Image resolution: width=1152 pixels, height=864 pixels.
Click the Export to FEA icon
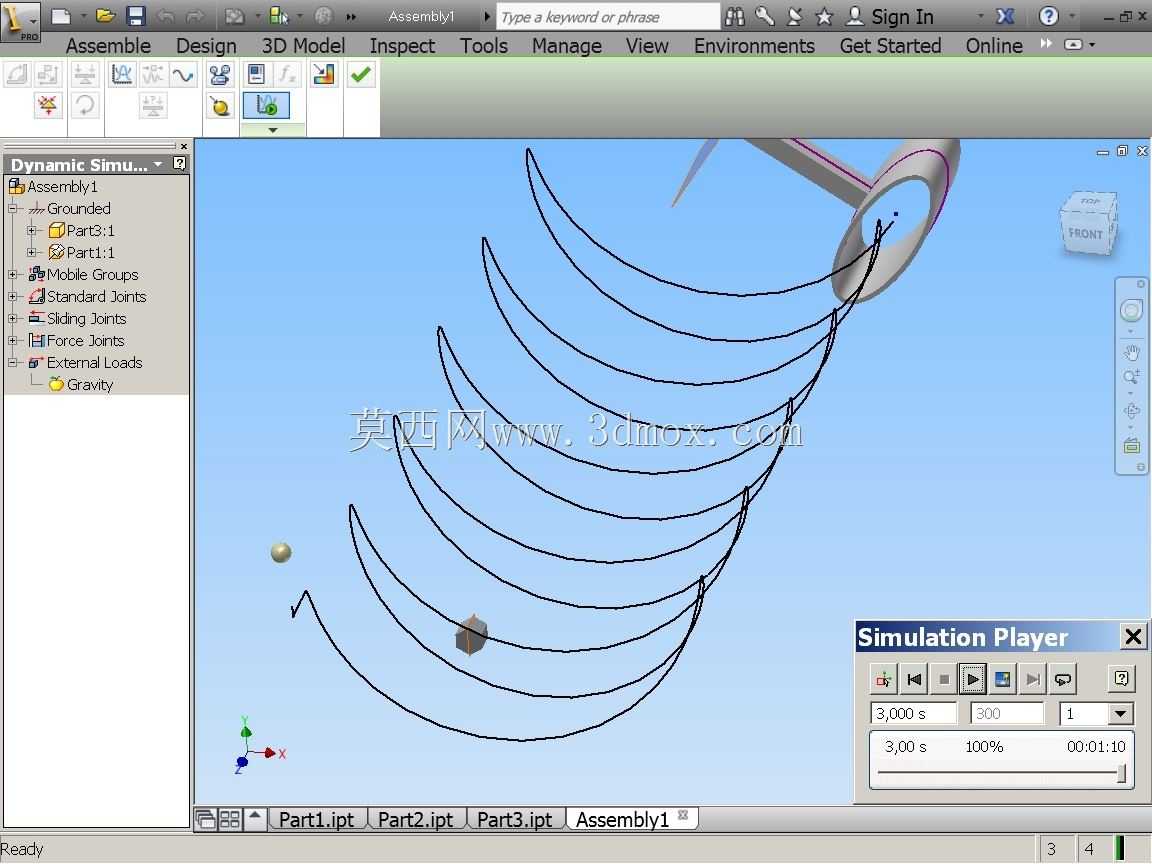[x=323, y=74]
